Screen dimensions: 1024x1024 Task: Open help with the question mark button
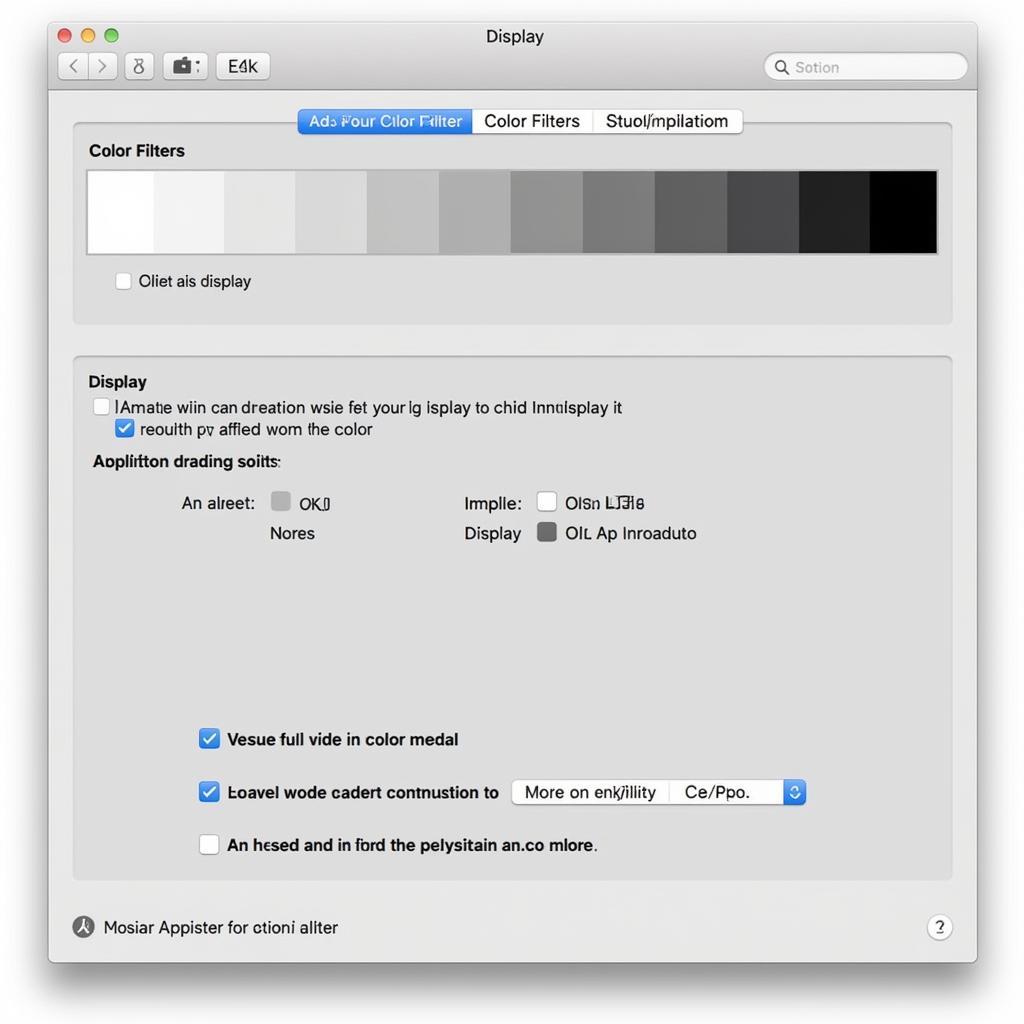[x=940, y=927]
